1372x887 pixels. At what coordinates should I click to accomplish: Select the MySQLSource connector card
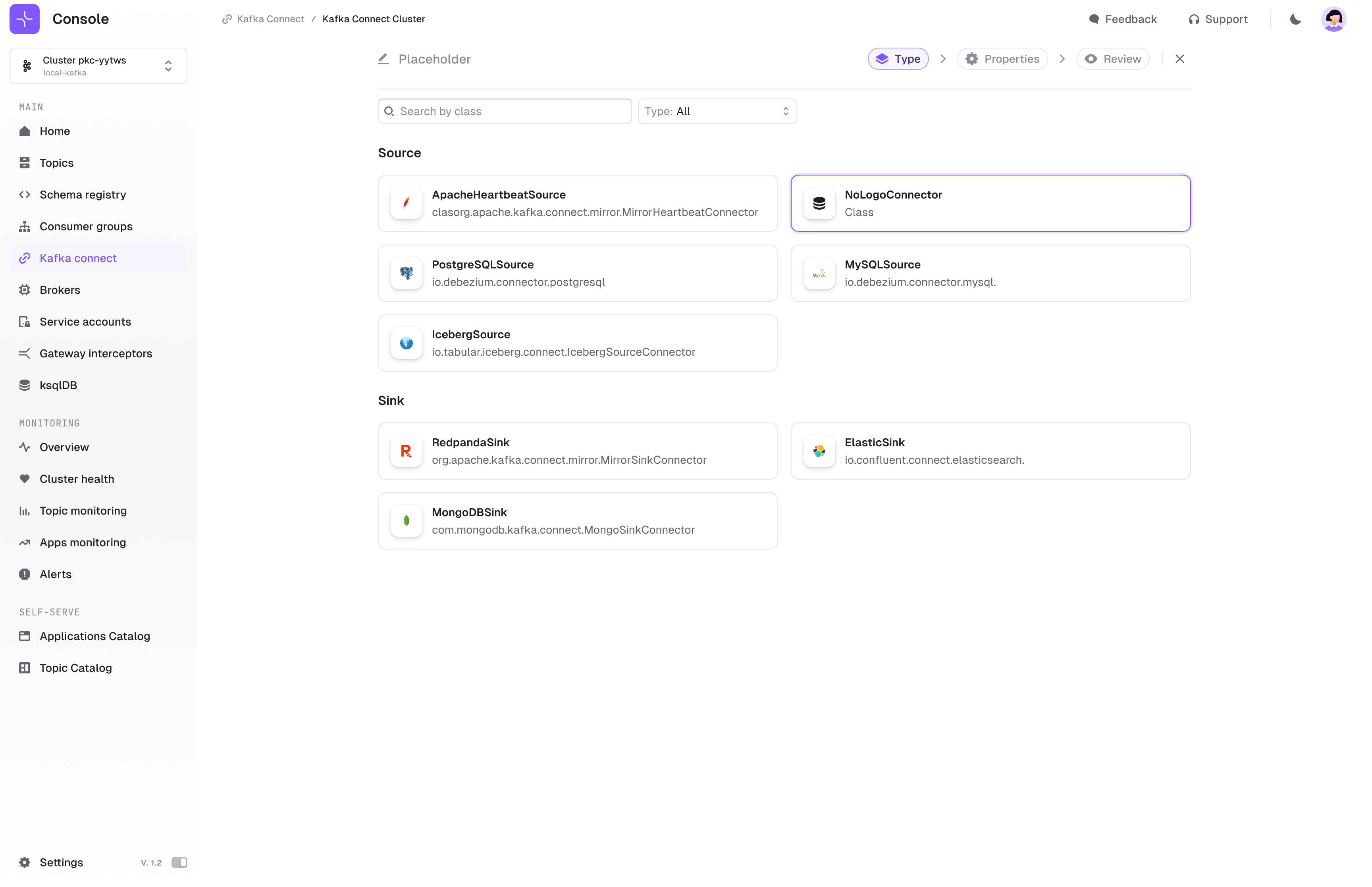point(990,273)
